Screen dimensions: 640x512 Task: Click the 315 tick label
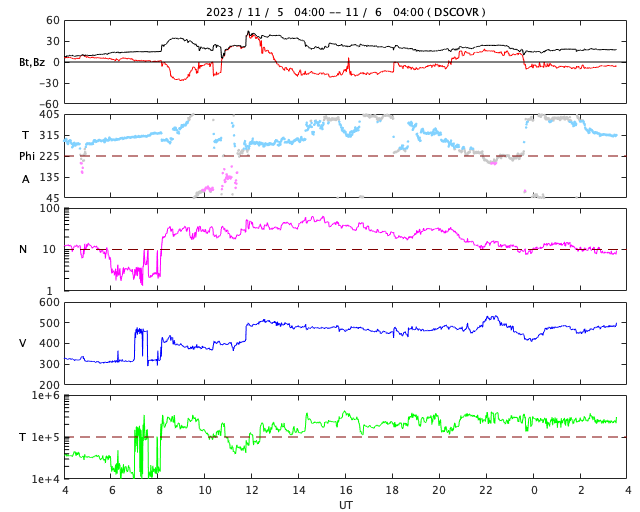tap(49, 135)
